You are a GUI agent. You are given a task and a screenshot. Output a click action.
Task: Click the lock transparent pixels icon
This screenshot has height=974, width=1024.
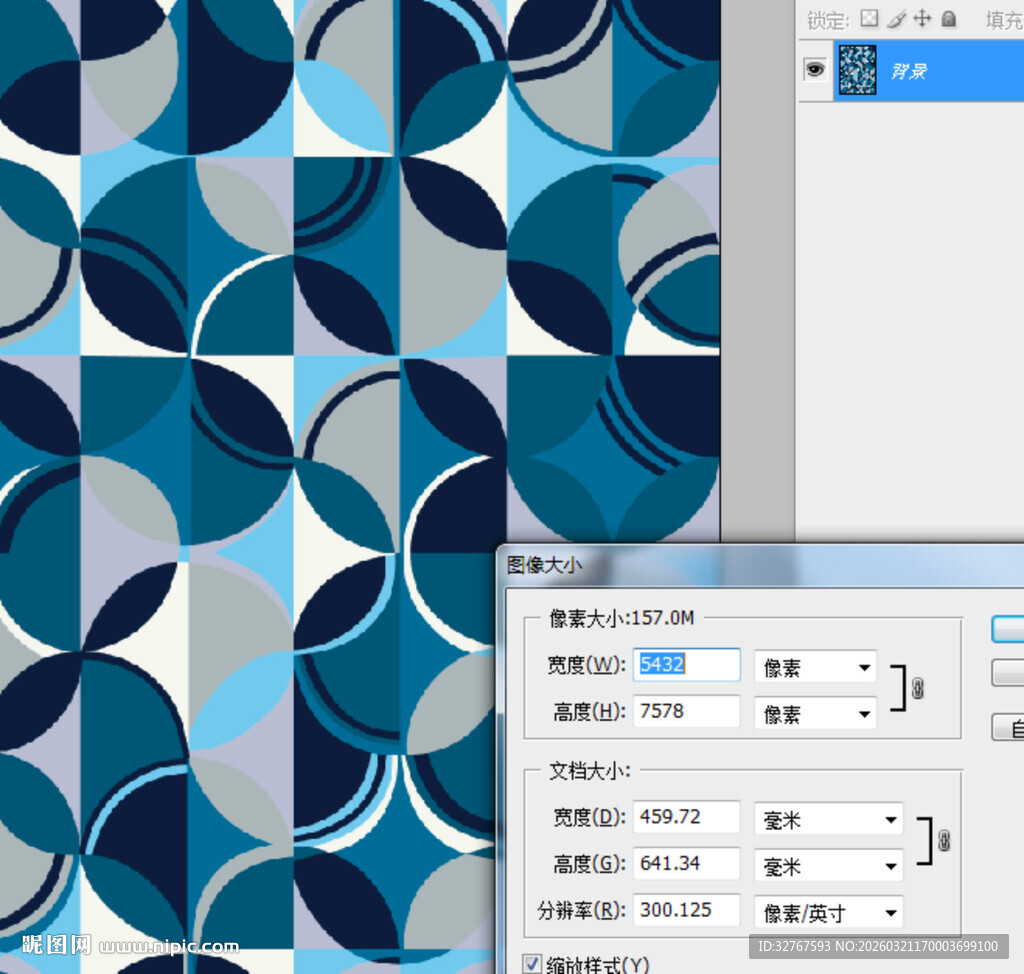[x=869, y=19]
